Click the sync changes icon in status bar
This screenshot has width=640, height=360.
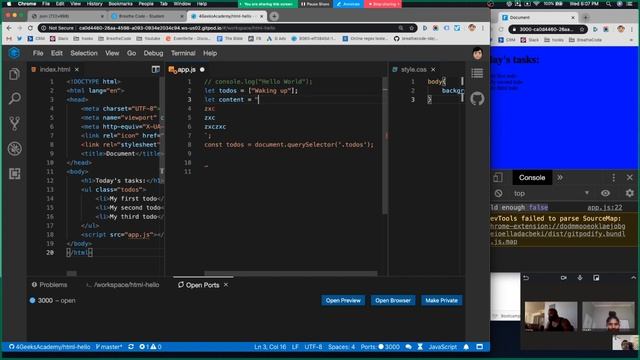pos(131,347)
